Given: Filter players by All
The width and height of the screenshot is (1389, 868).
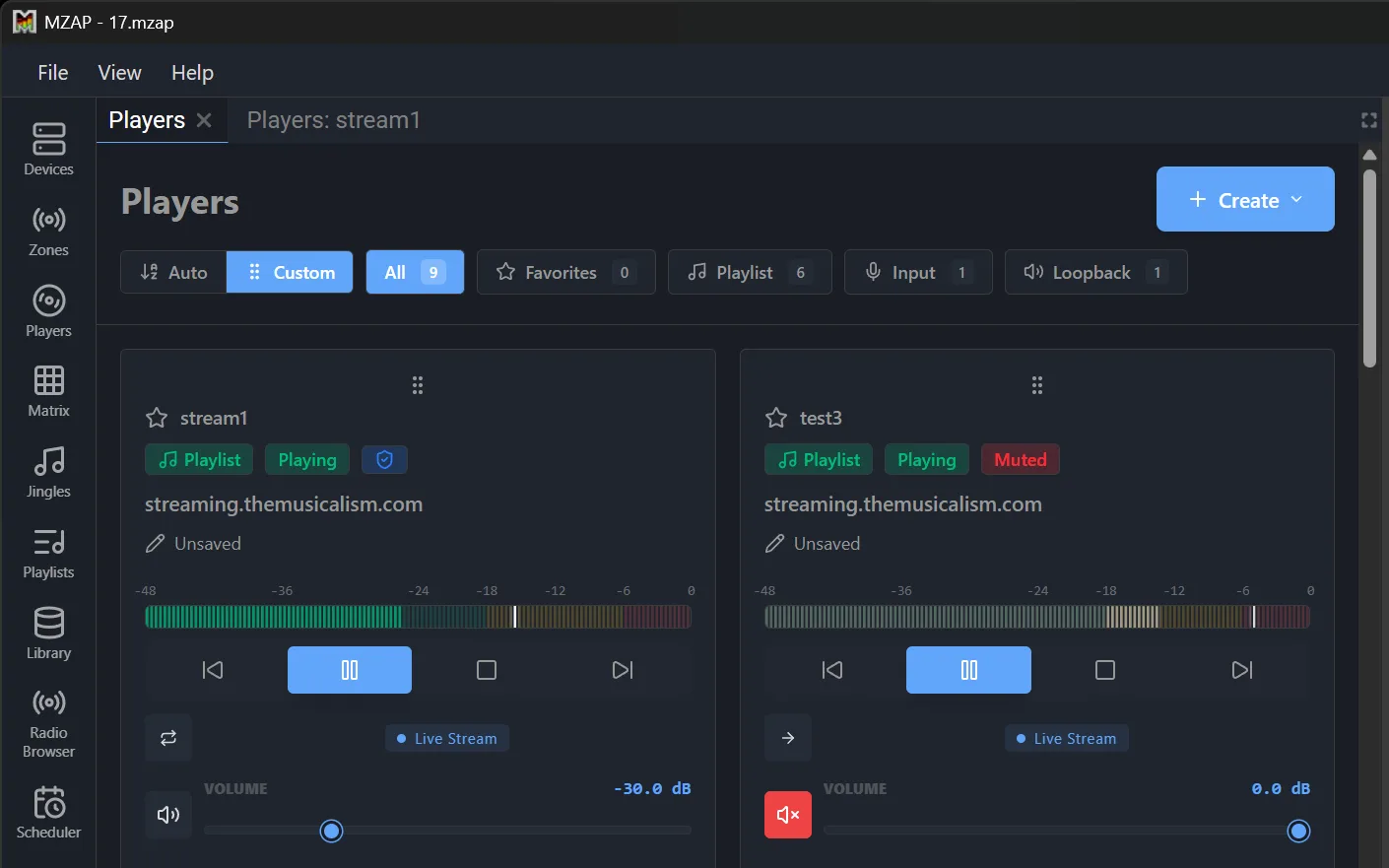Looking at the screenshot, I should tap(415, 272).
